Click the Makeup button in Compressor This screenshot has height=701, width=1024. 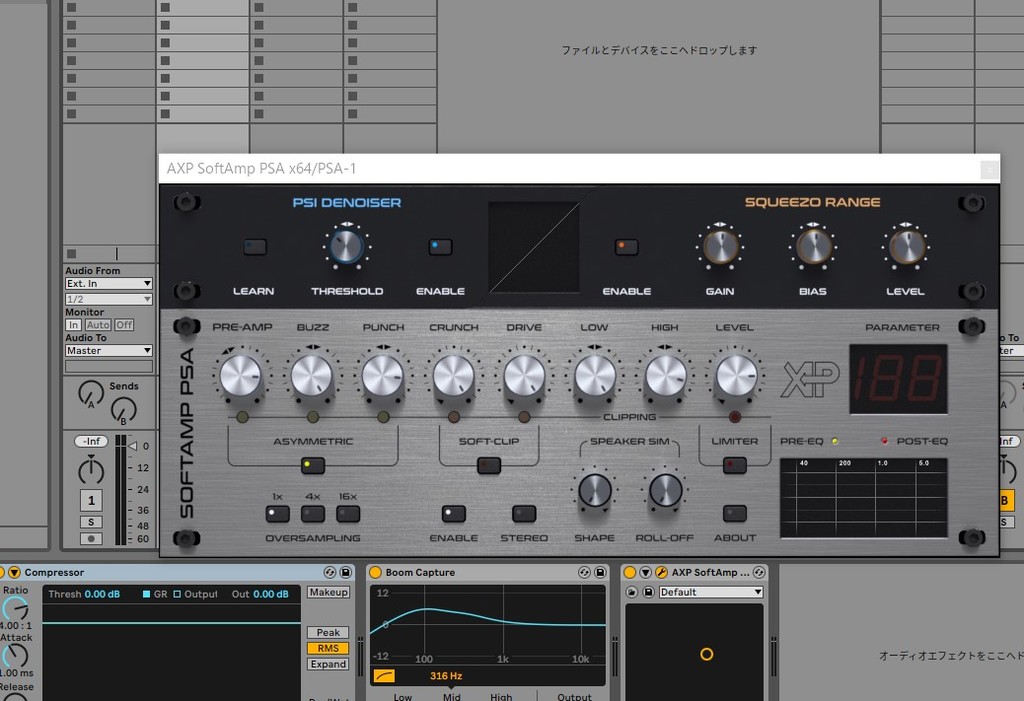coord(328,593)
